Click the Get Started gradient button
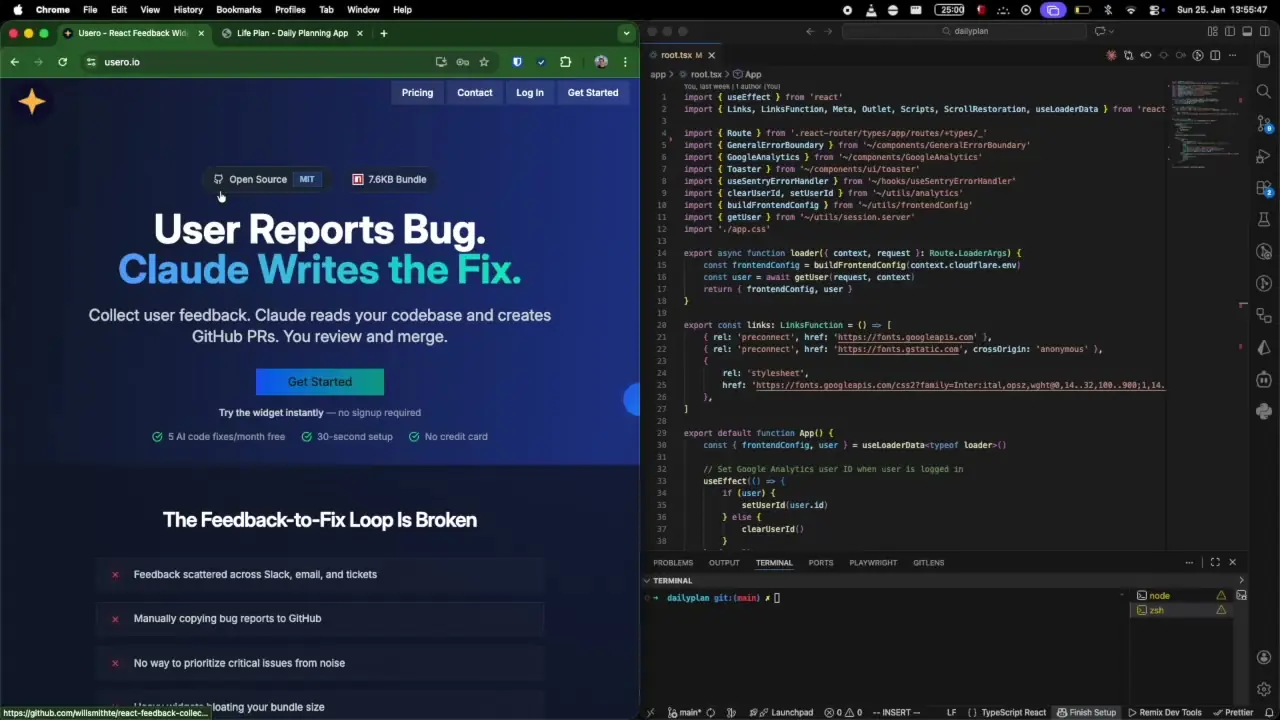Image resolution: width=1280 pixels, height=720 pixels. point(319,382)
